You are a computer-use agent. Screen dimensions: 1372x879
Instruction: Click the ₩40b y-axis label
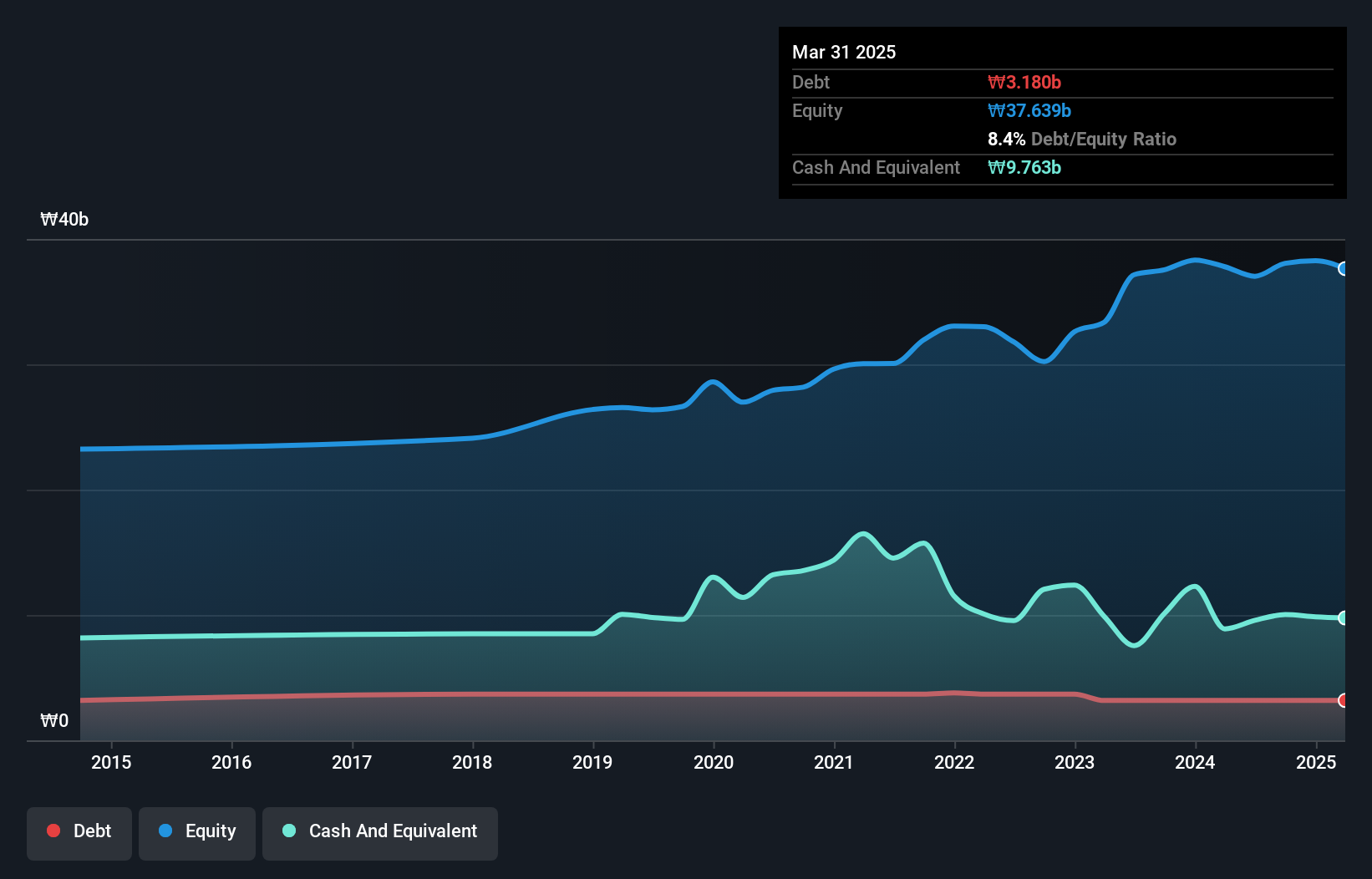coord(64,220)
